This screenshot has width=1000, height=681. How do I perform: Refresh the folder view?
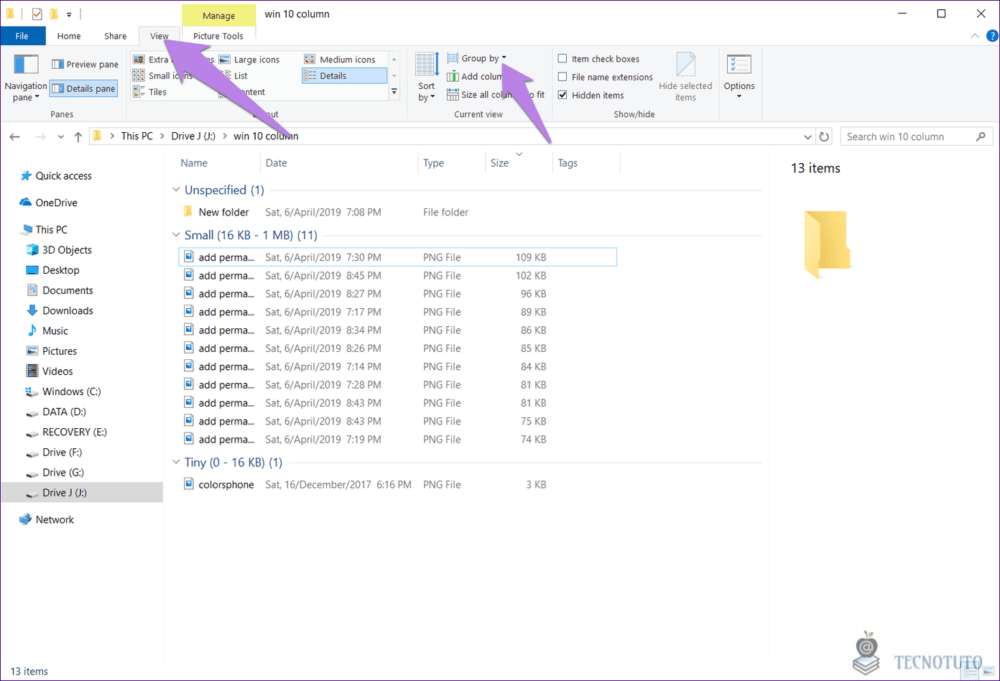coord(824,136)
